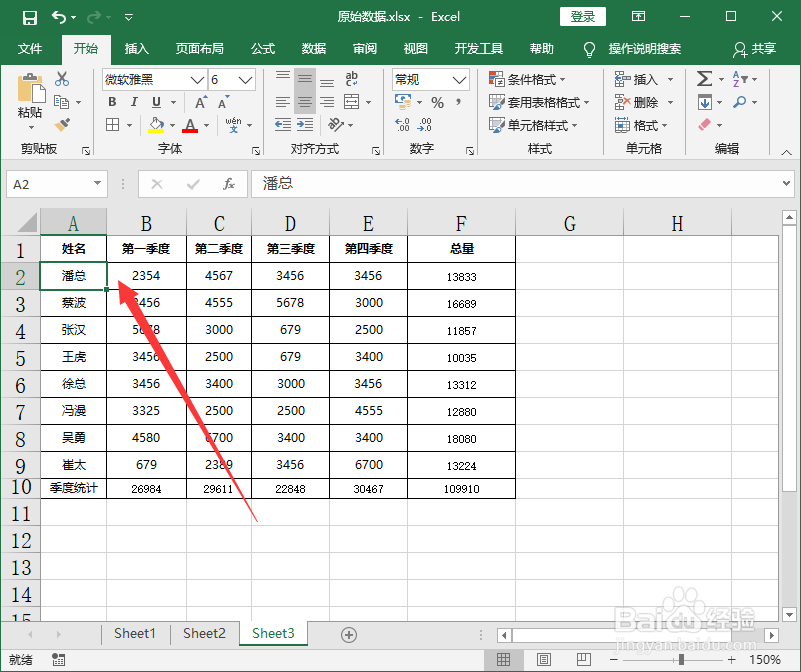This screenshot has width=801, height=672.
Task: Open the 文件 menu
Action: [30, 49]
